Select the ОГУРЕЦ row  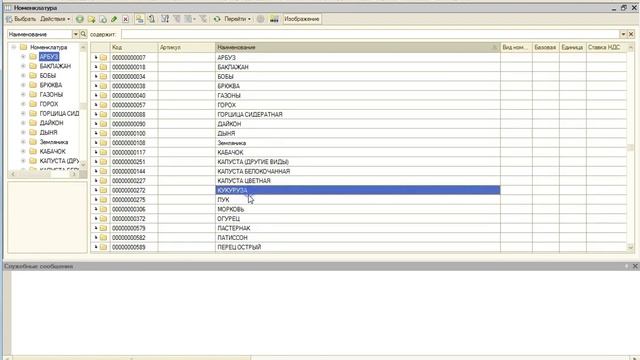[358, 219]
